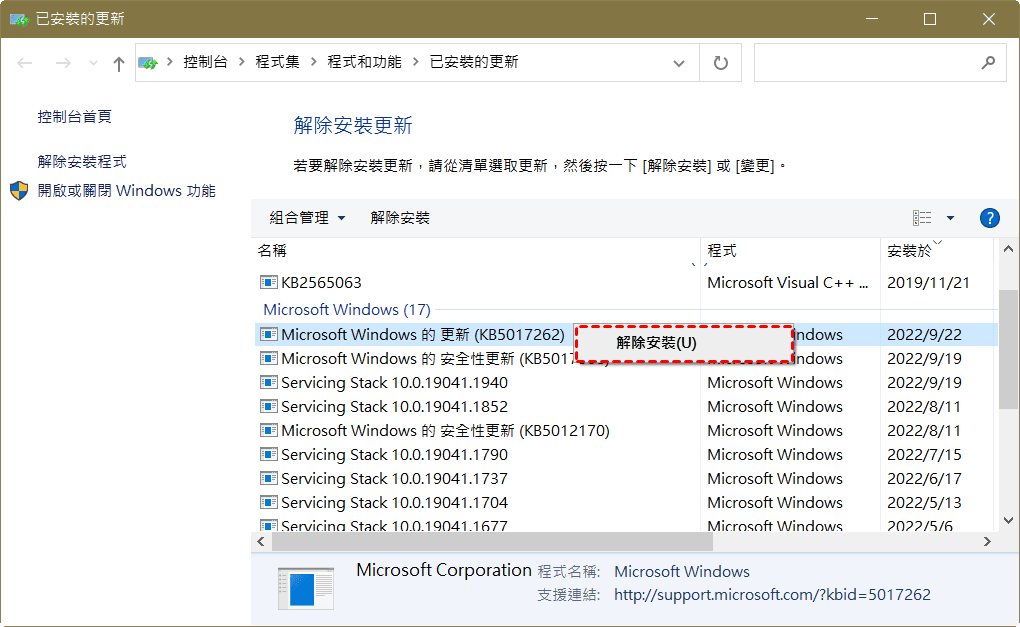Sort by the 名稱 column header
This screenshot has width=1020, height=627.
[477, 251]
